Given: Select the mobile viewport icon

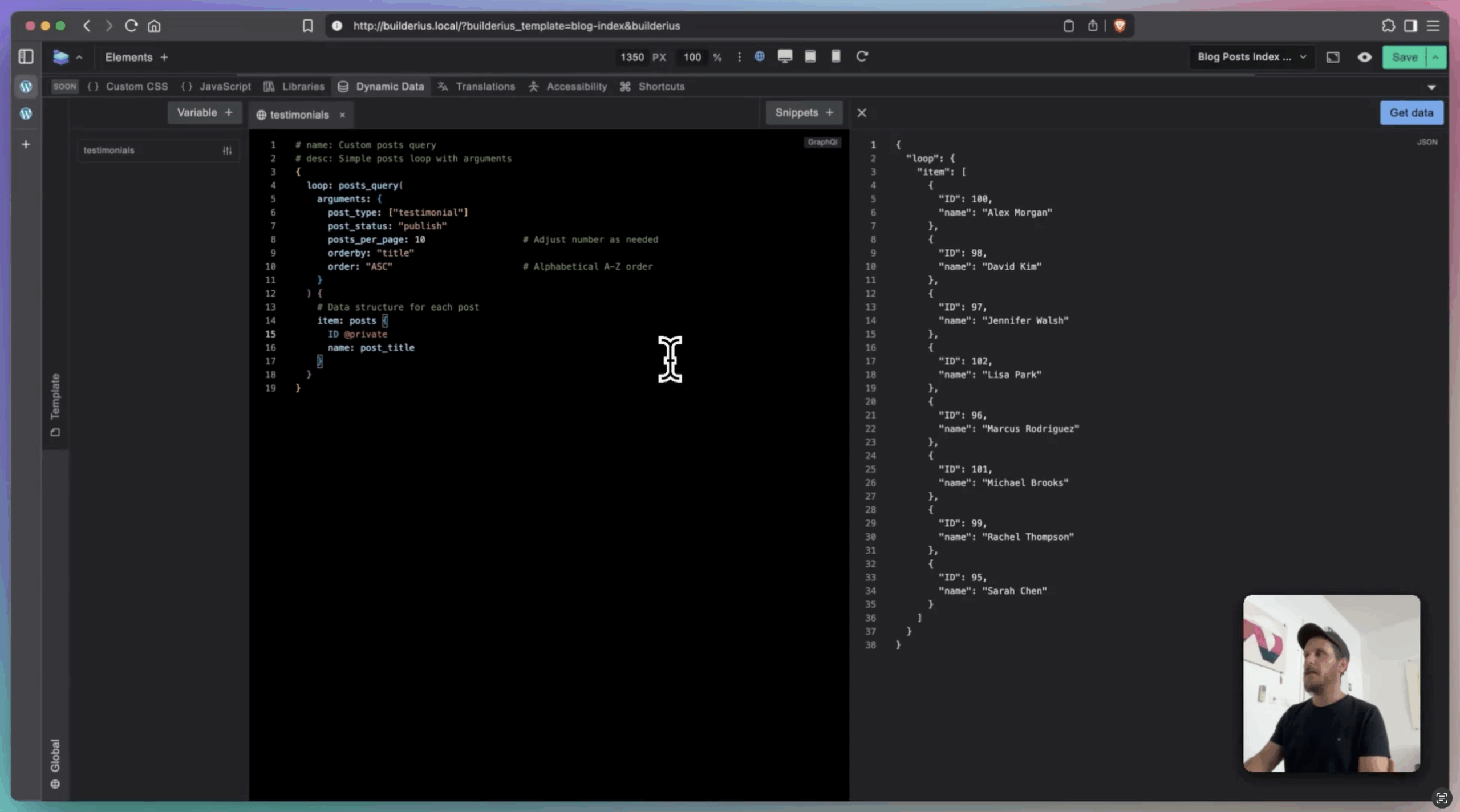Looking at the screenshot, I should point(836,56).
